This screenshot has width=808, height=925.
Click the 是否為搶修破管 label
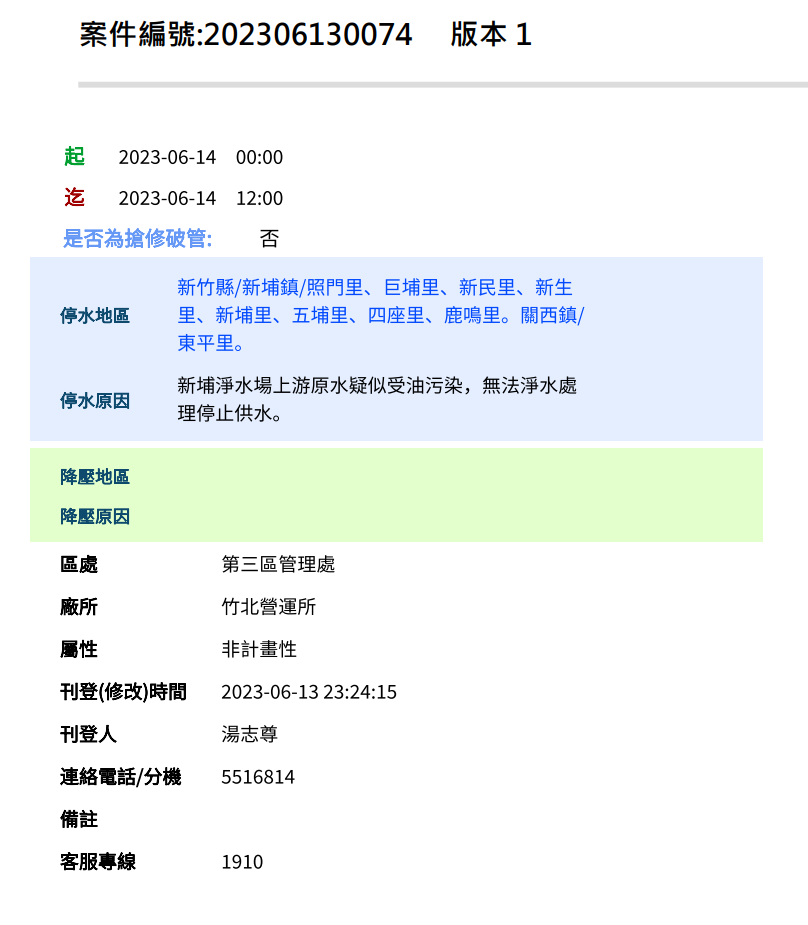138,238
